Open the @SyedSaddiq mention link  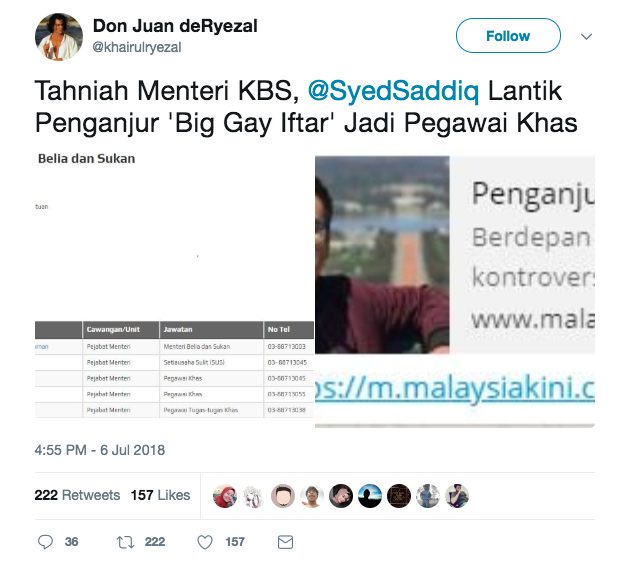tap(393, 91)
